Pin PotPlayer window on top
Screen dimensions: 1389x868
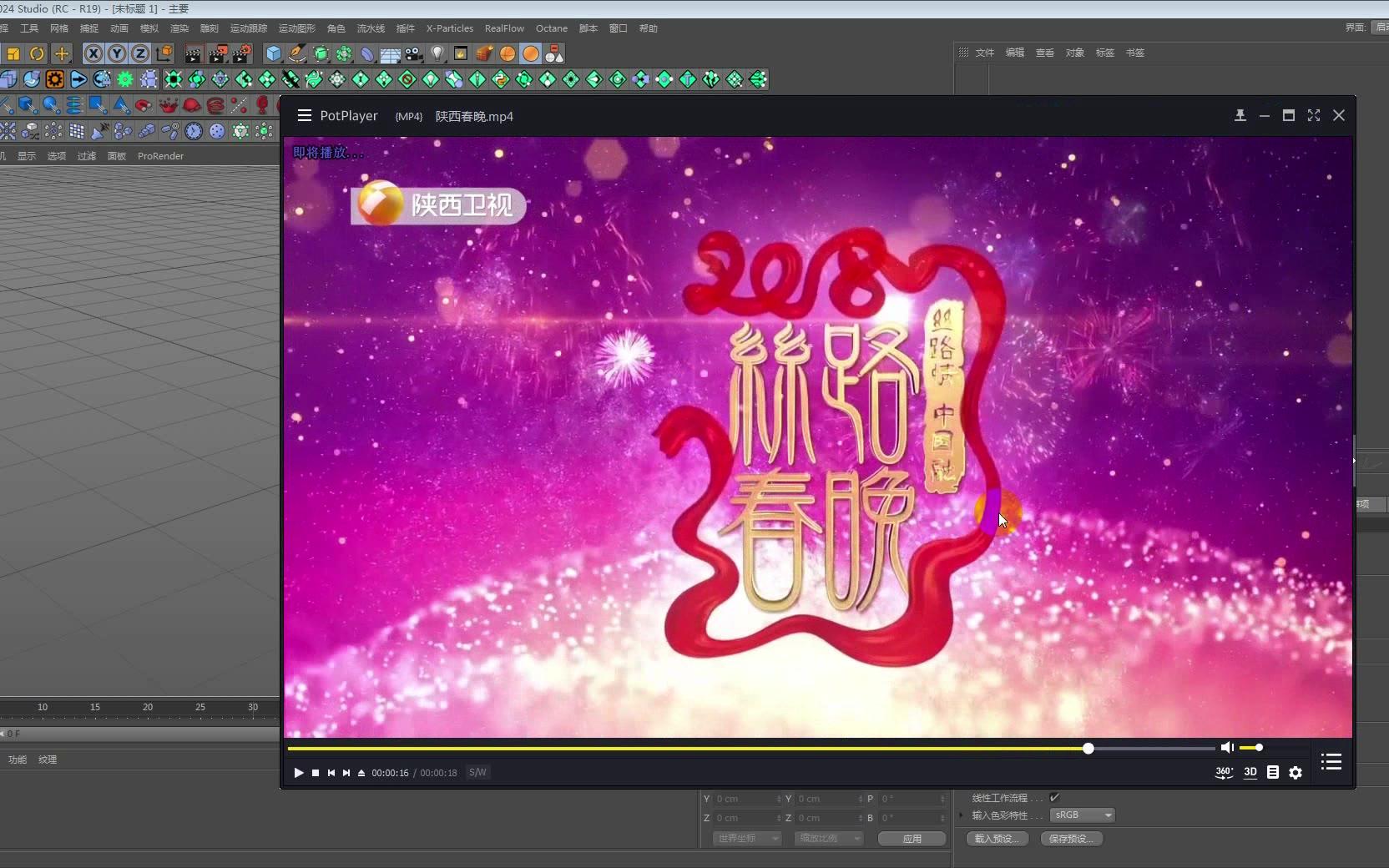pos(1240,115)
